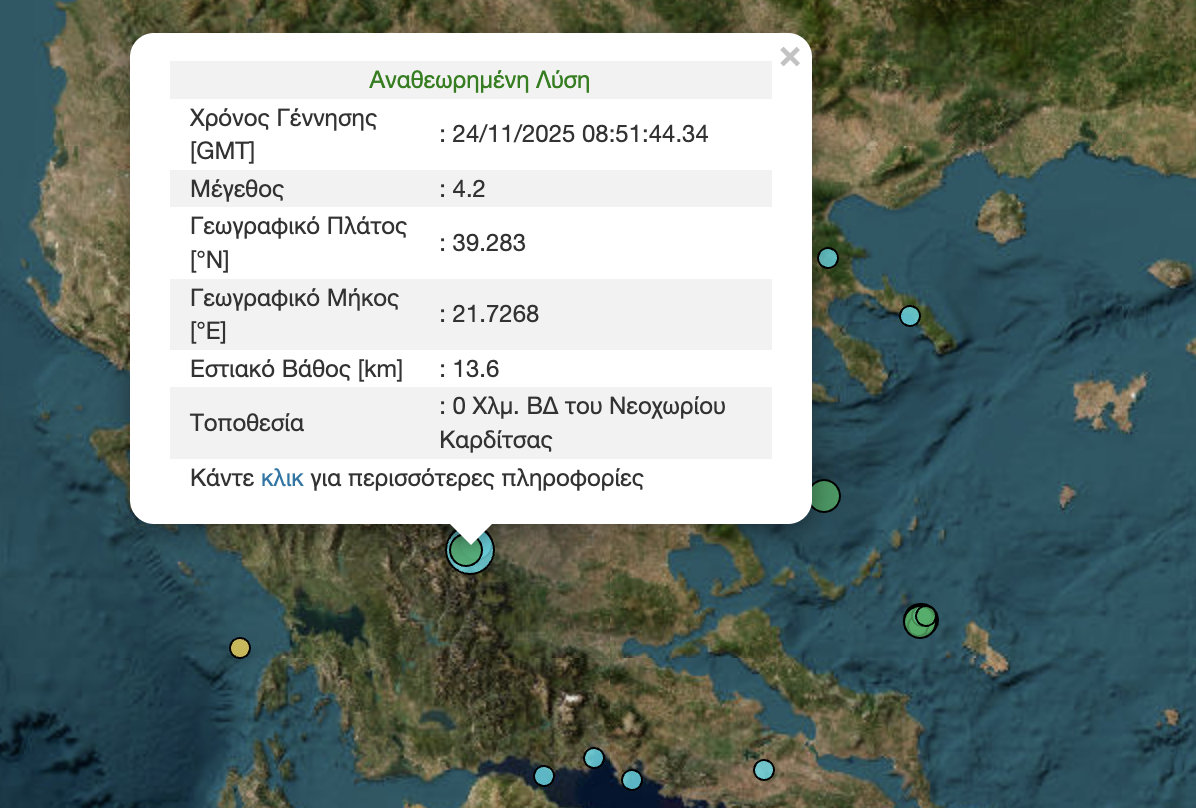The height and width of the screenshot is (808, 1196).
Task: Click the longitude value 21.7268
Action: click(494, 315)
